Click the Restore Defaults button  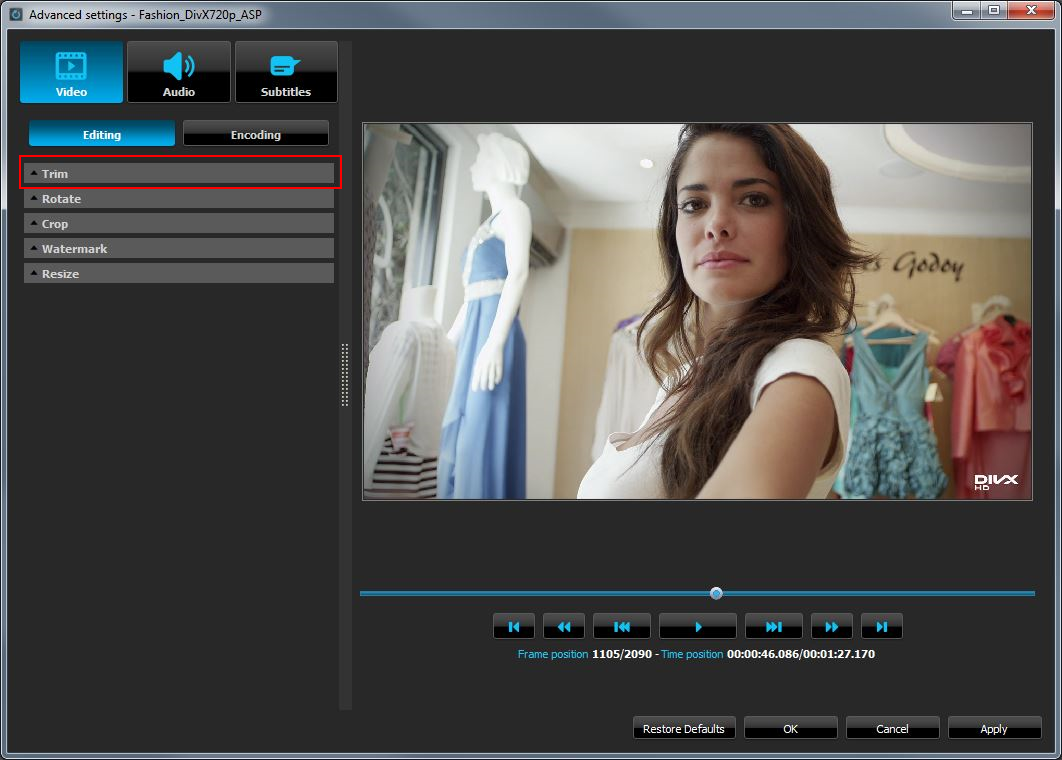(x=684, y=728)
